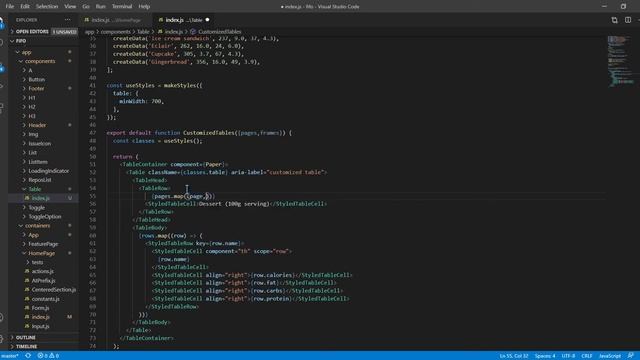Click the 1 UNSAVED badge
640x360 pixels.
tap(64, 31)
